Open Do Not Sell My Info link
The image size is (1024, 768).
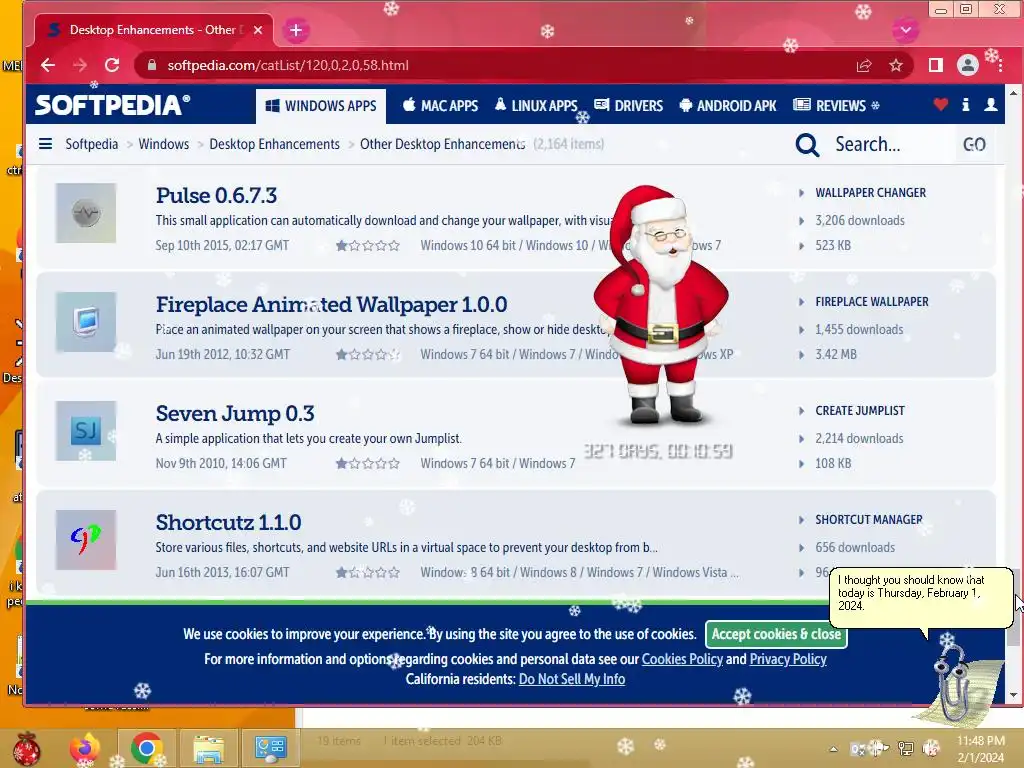(x=571, y=679)
